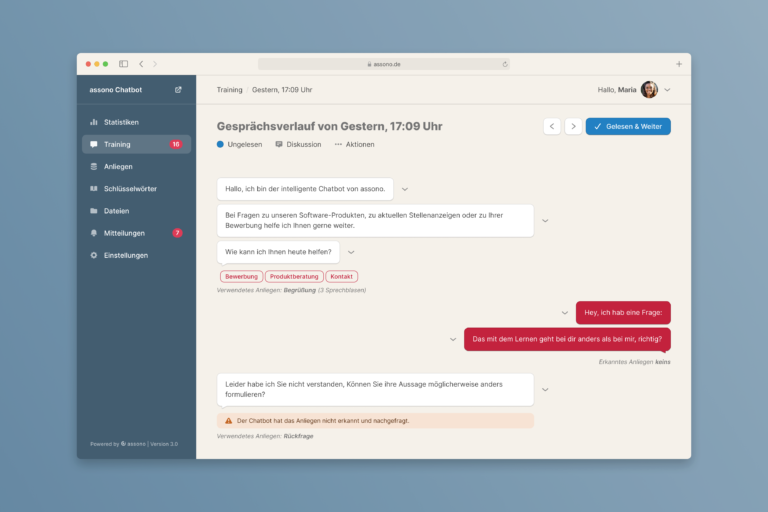Go back with browser back arrow
This screenshot has height=512, width=768.
(x=141, y=64)
